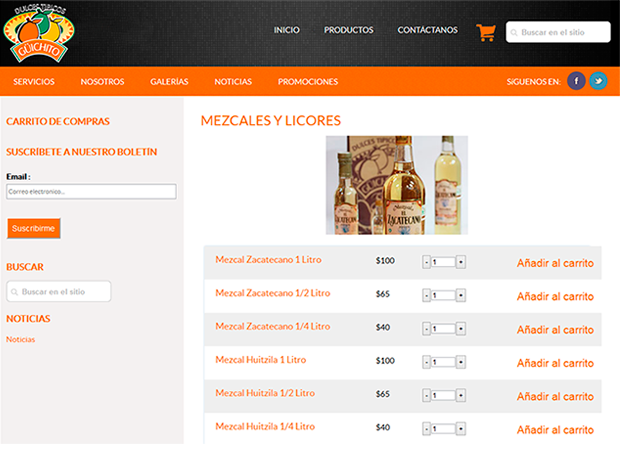Image resolution: width=620 pixels, height=465 pixels.
Task: Focus the sidebar Buscar search field
Action: point(59,291)
